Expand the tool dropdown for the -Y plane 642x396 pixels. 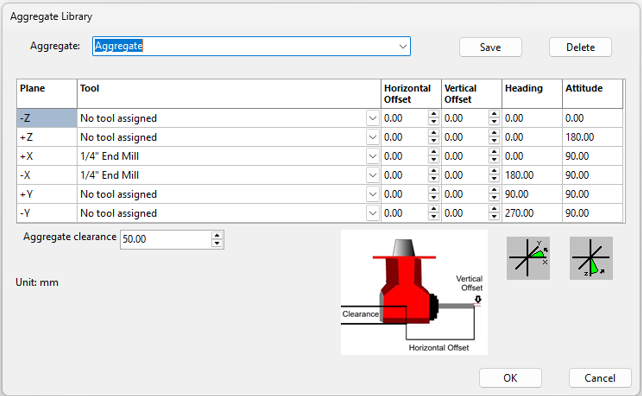[373, 213]
